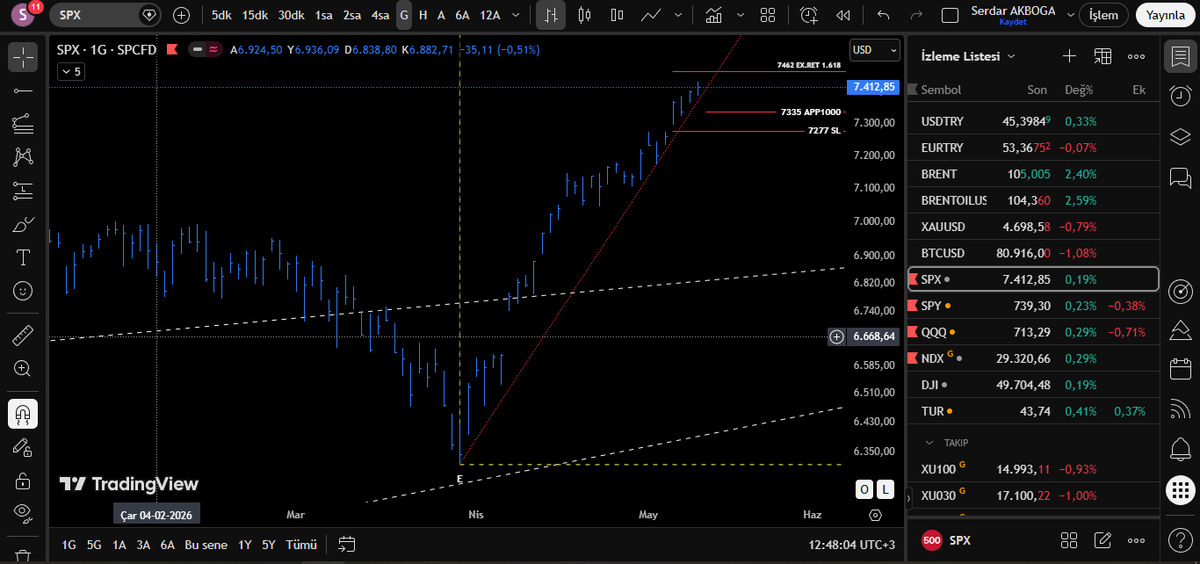Image resolution: width=1200 pixels, height=564 pixels.
Task: Set the date range to 5Y
Action: tap(268, 545)
